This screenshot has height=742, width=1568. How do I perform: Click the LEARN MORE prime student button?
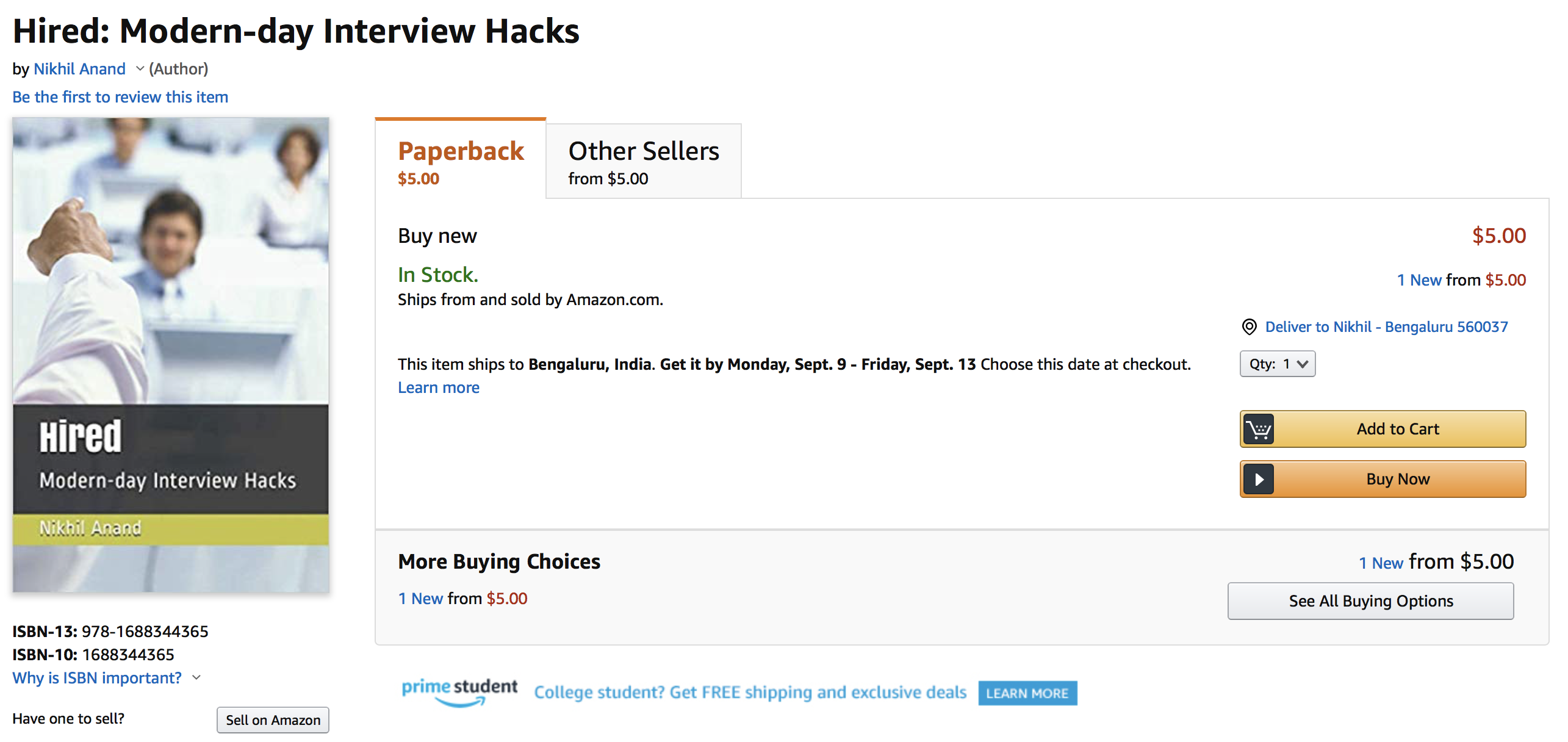(1027, 693)
